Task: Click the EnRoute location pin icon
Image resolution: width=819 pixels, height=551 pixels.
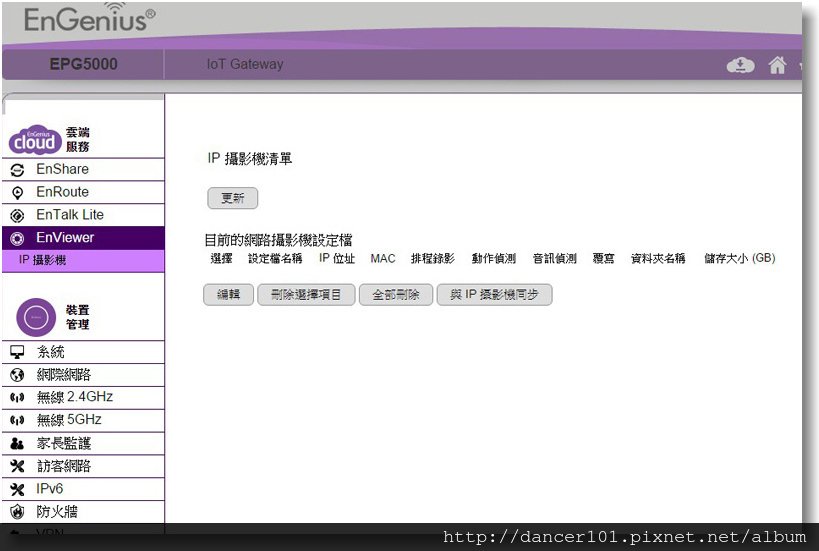Action: point(17,193)
